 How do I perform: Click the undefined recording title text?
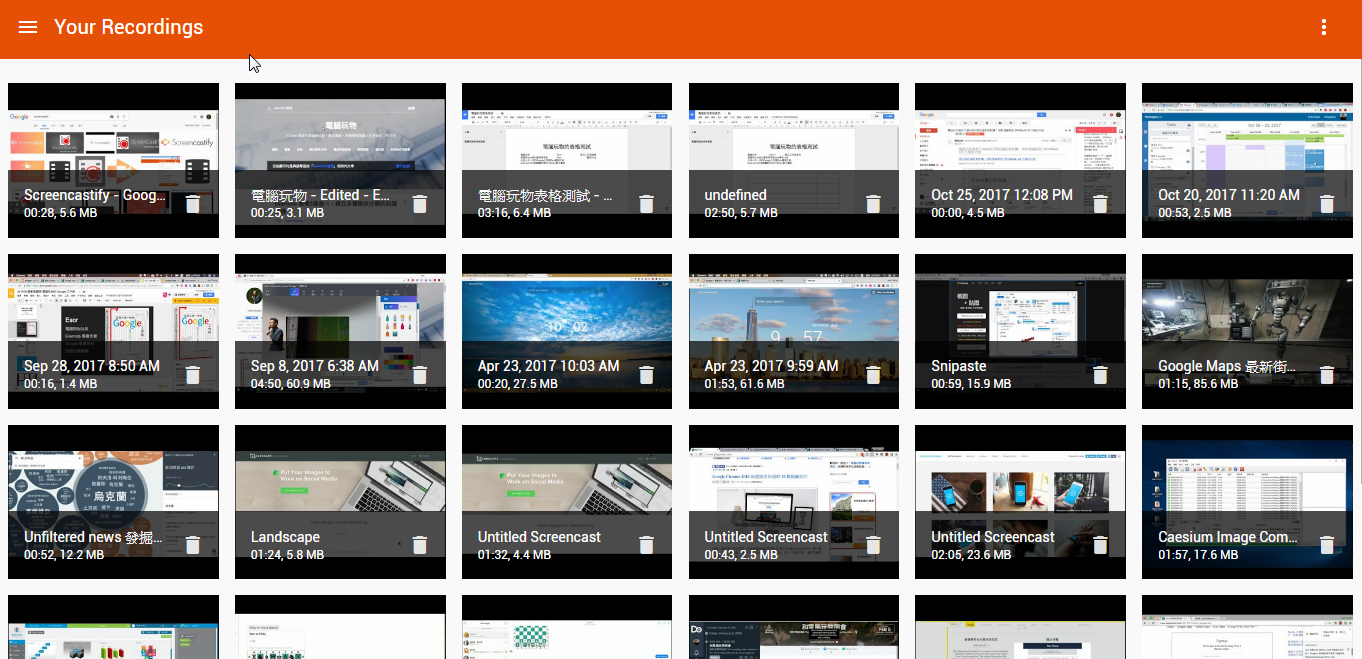coord(735,195)
